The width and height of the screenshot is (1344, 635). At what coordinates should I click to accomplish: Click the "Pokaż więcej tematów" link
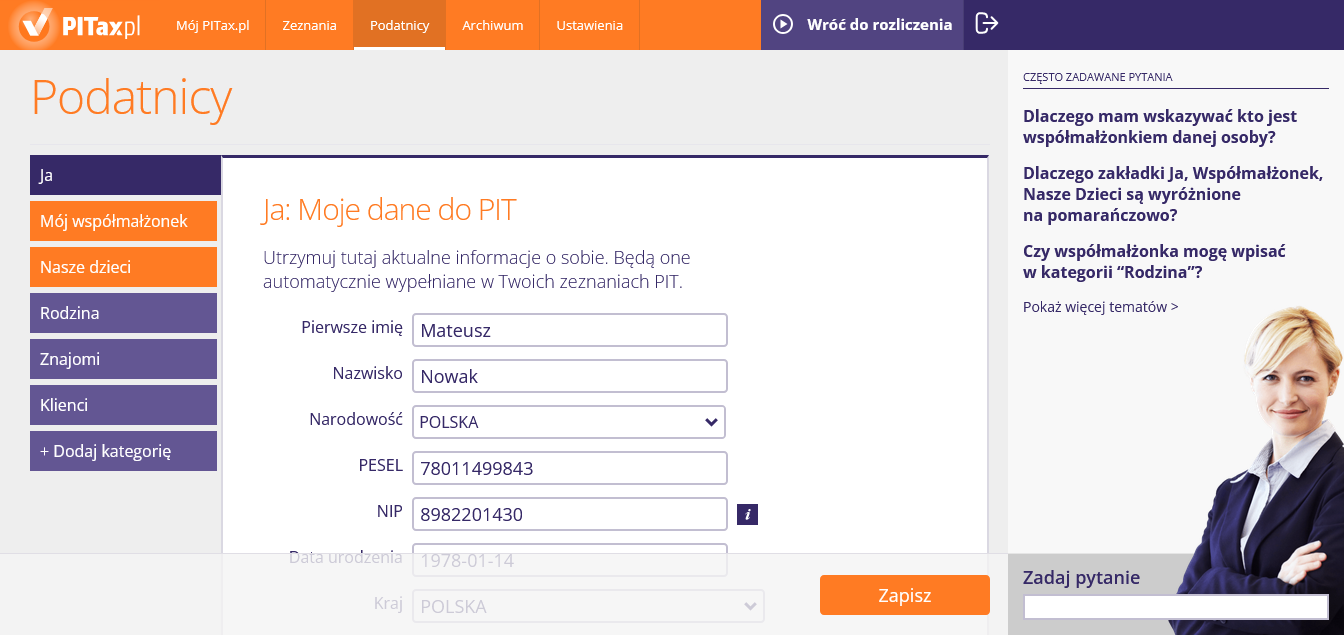(x=1100, y=306)
